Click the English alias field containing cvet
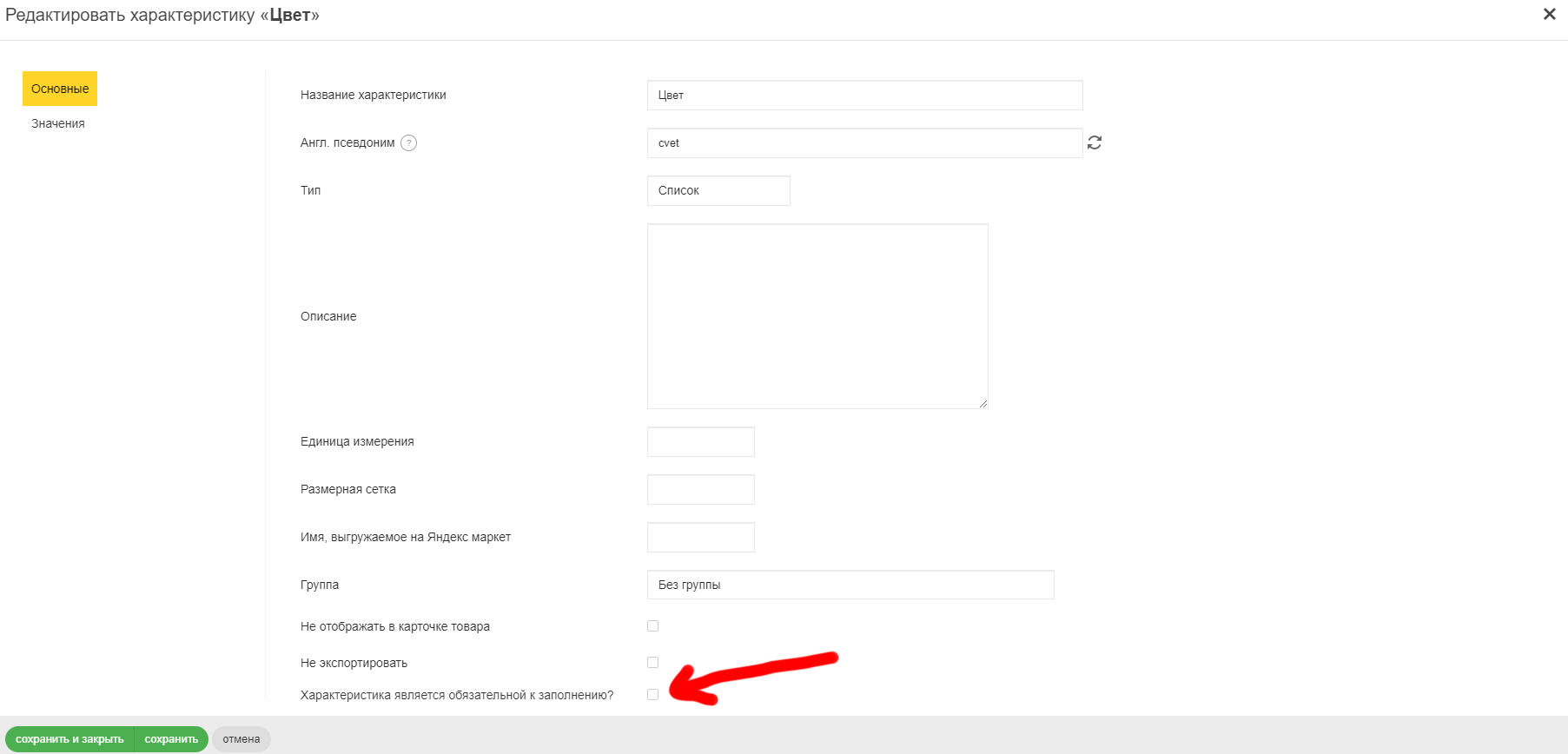Screen dimensions: 1568x754 (864, 142)
